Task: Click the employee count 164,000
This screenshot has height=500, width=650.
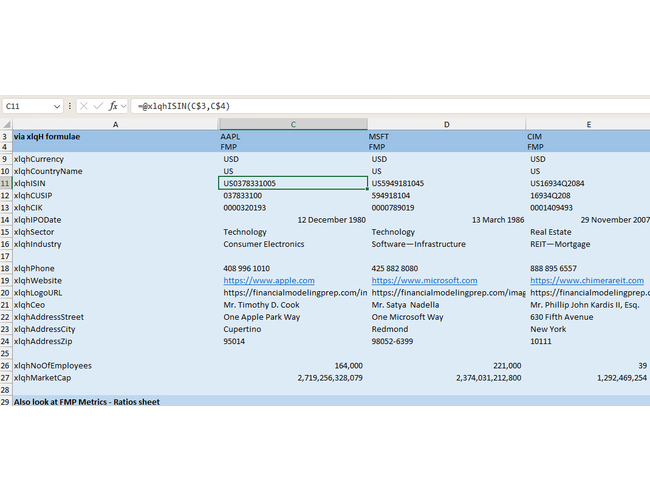Action: coord(293,366)
